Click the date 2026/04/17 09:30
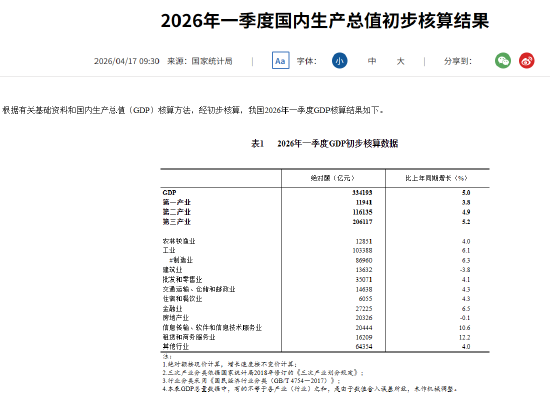The height and width of the screenshot is (403, 550). point(127,61)
